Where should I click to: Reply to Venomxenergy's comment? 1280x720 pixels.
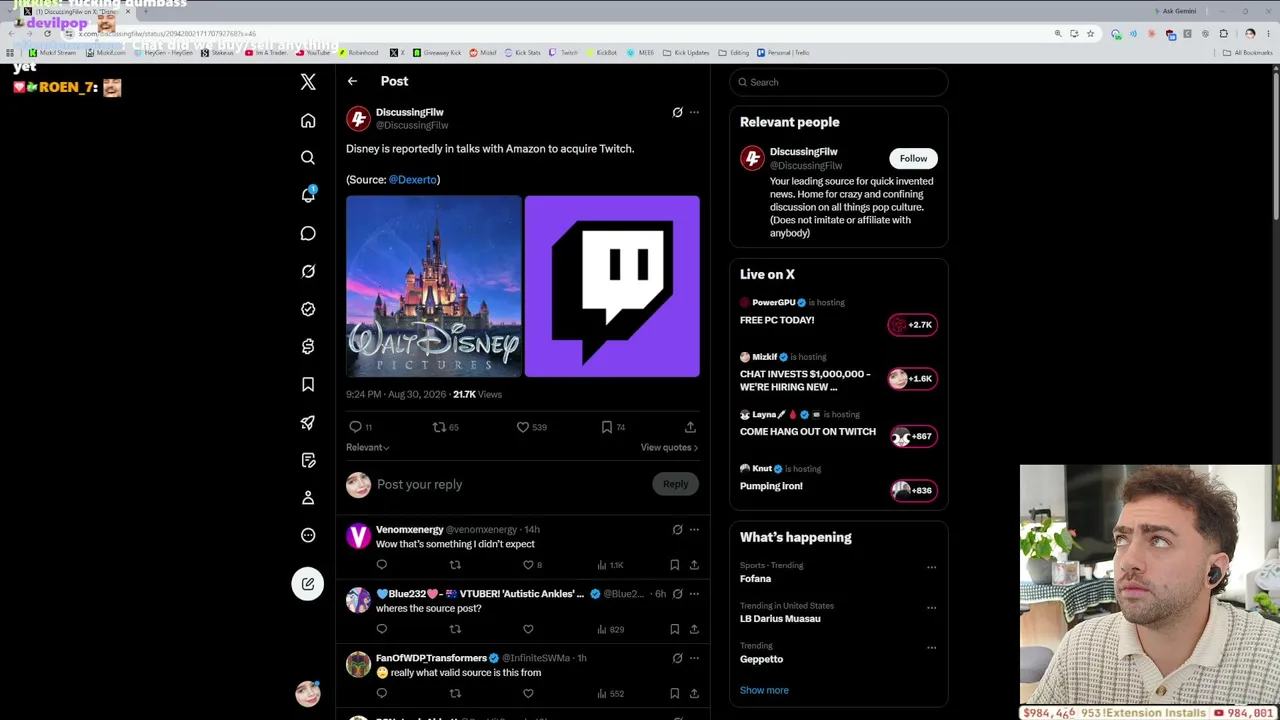pyautogui.click(x=382, y=565)
